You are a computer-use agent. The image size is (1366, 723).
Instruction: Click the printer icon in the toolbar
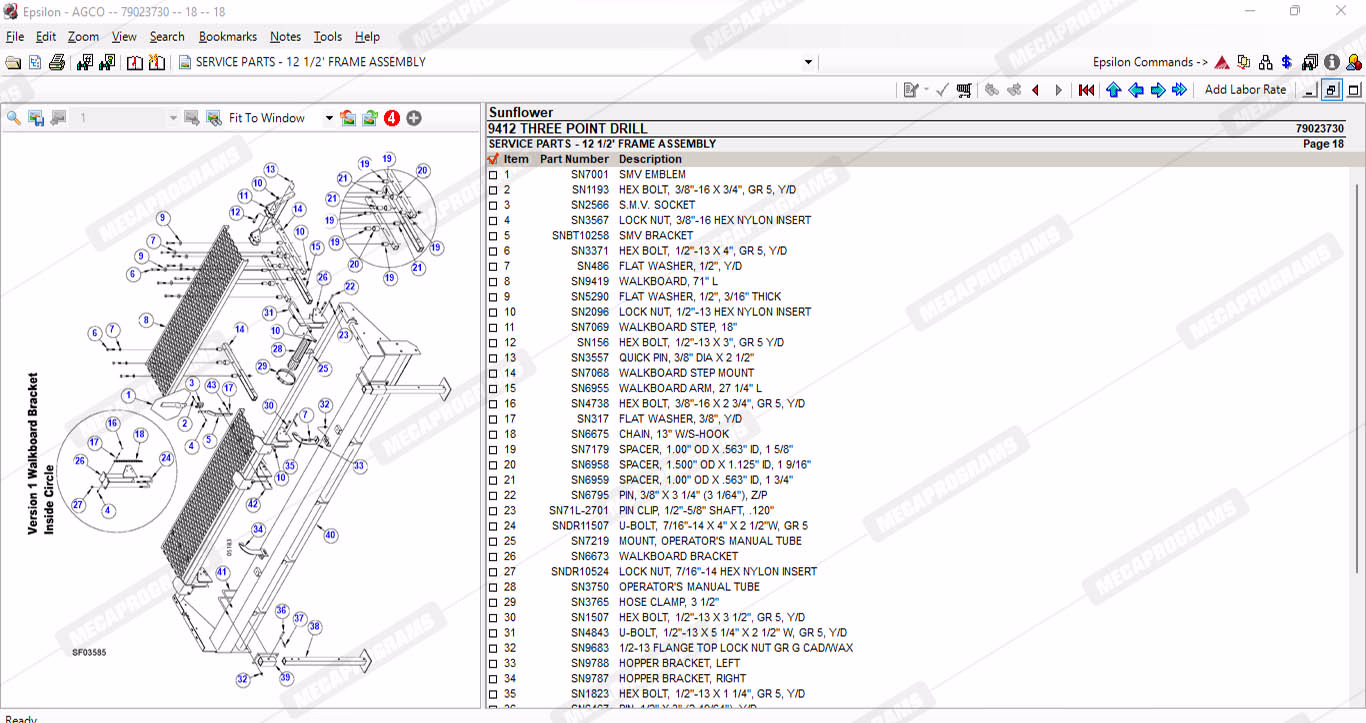tap(57, 62)
